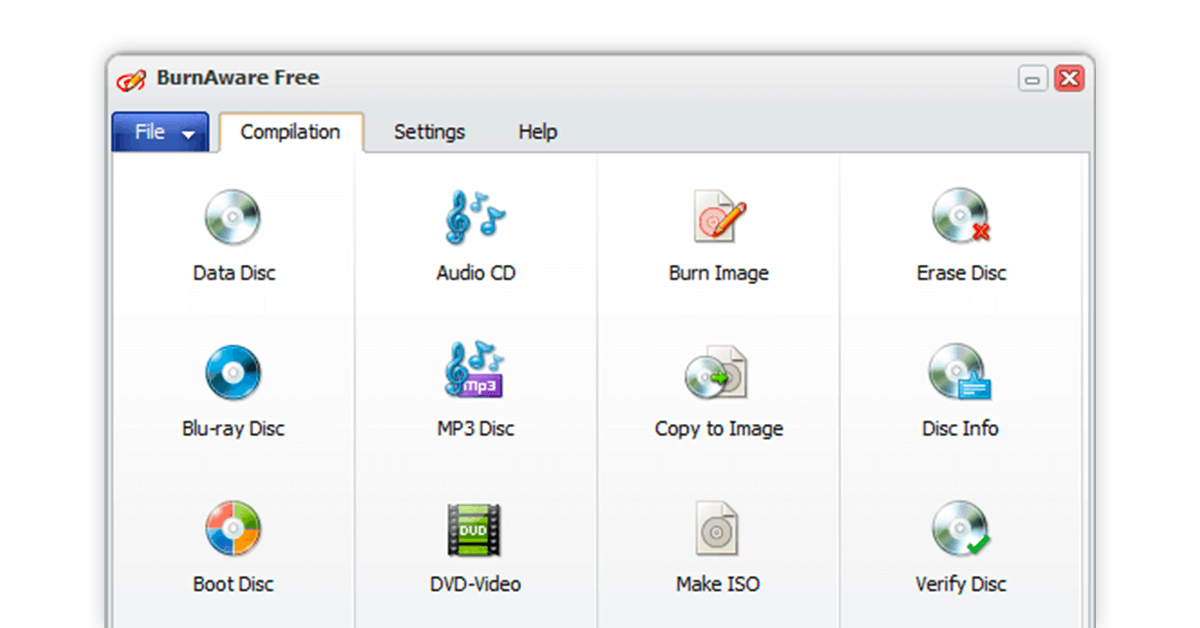Choose the MP3 Disc icon
The image size is (1200, 628).
[475, 371]
